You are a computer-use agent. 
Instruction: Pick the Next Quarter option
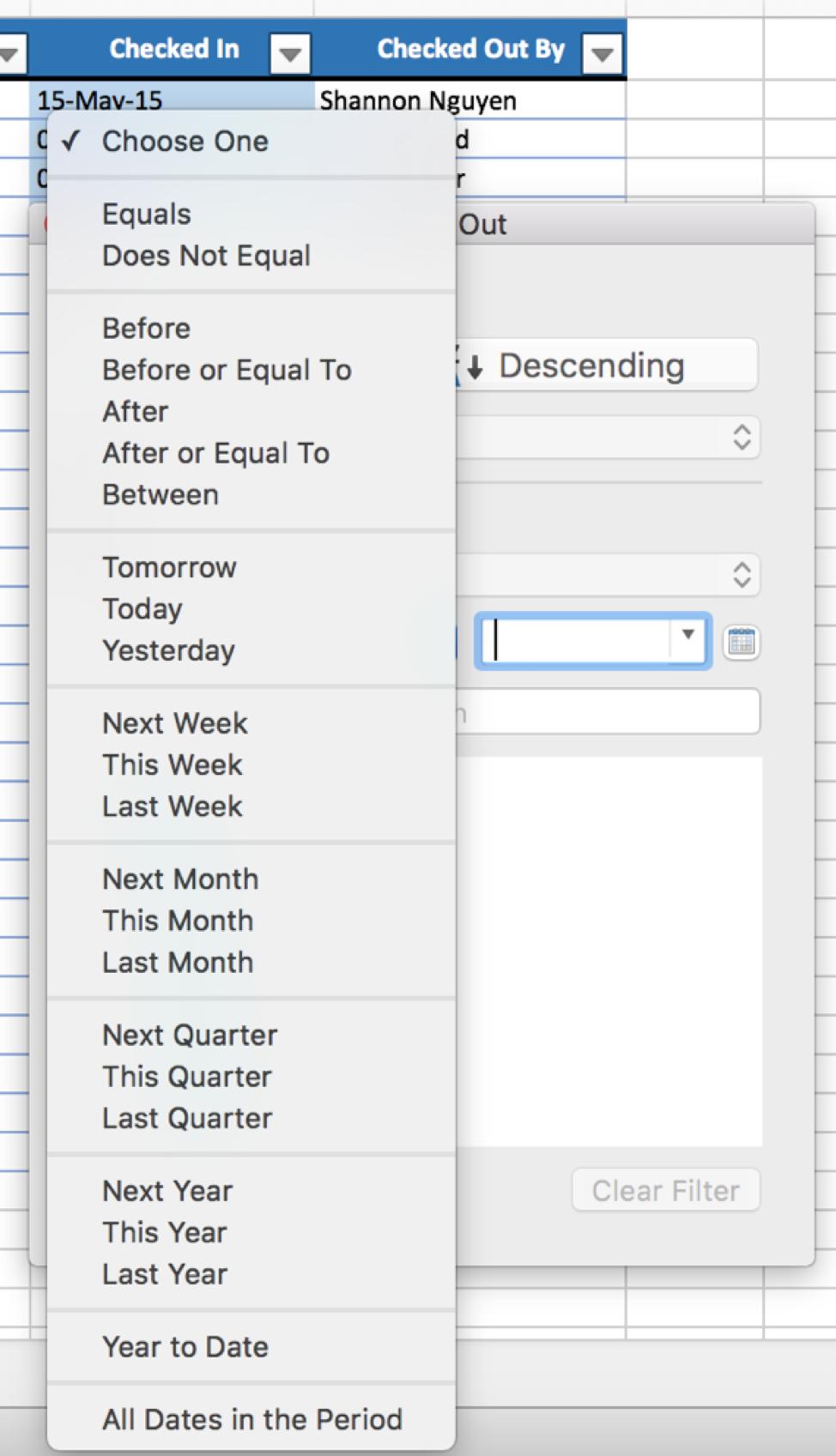pyautogui.click(x=190, y=1036)
